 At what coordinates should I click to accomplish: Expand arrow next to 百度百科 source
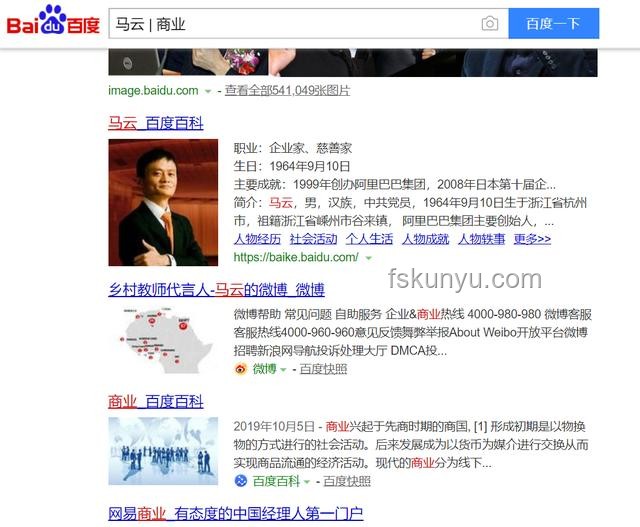click(307, 482)
